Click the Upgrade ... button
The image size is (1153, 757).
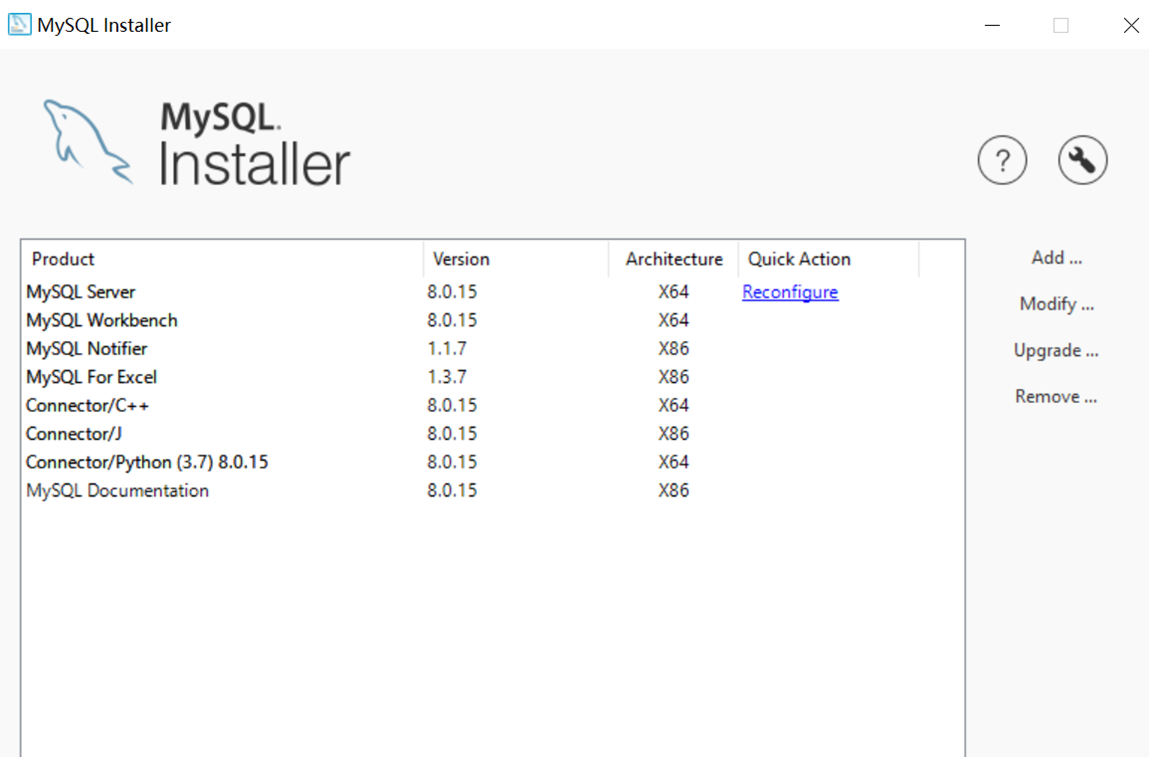1056,350
